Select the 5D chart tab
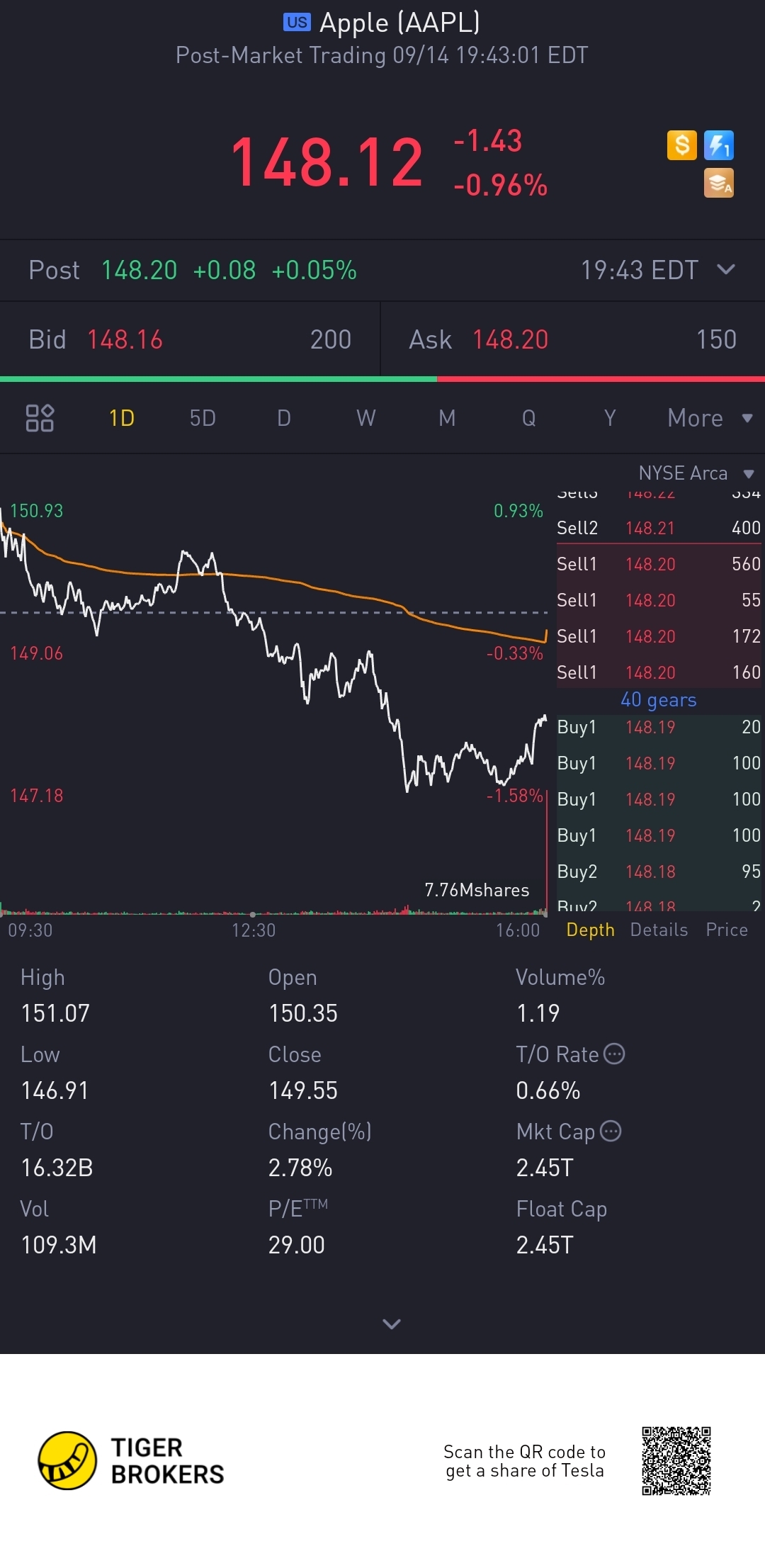The height and width of the screenshot is (1568, 765). [203, 418]
